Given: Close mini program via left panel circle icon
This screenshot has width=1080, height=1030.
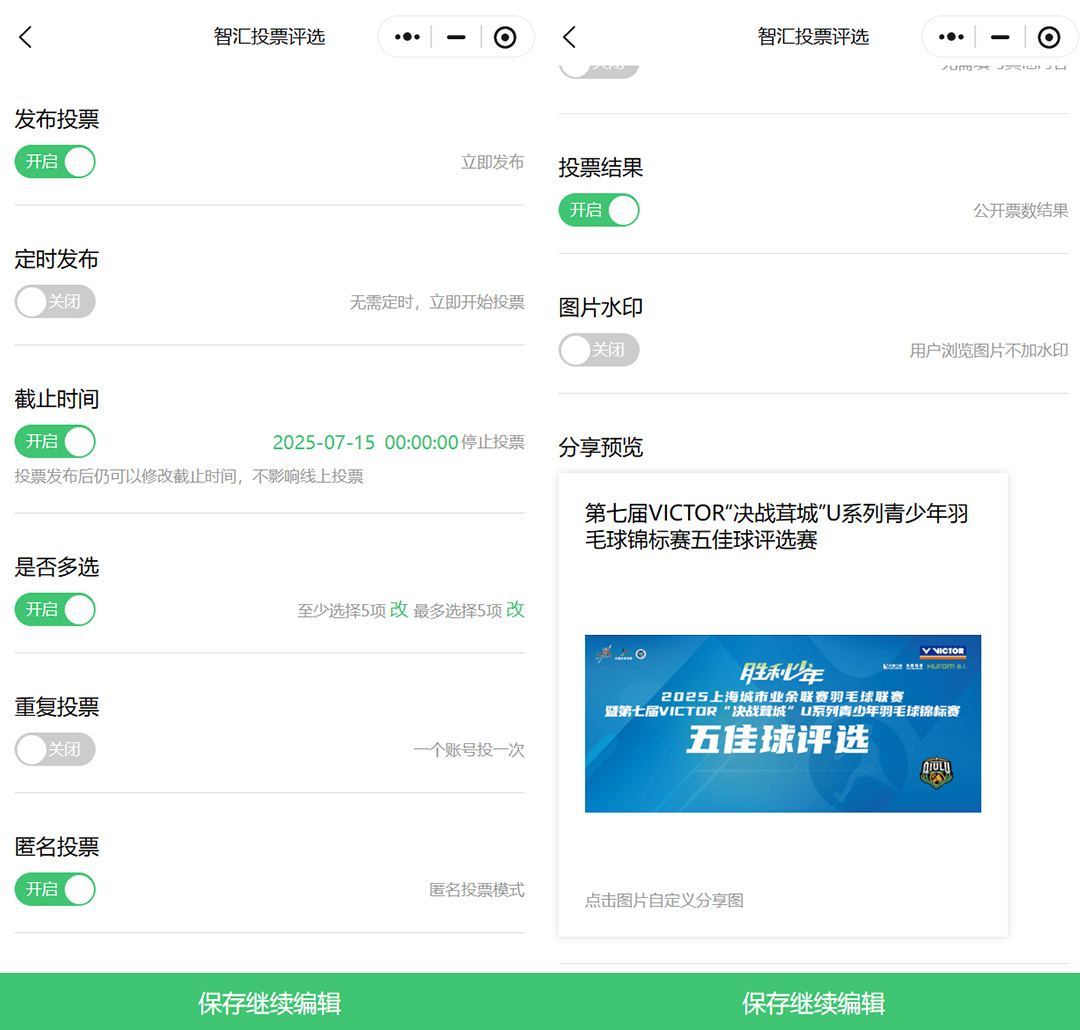Looking at the screenshot, I should 505,37.
